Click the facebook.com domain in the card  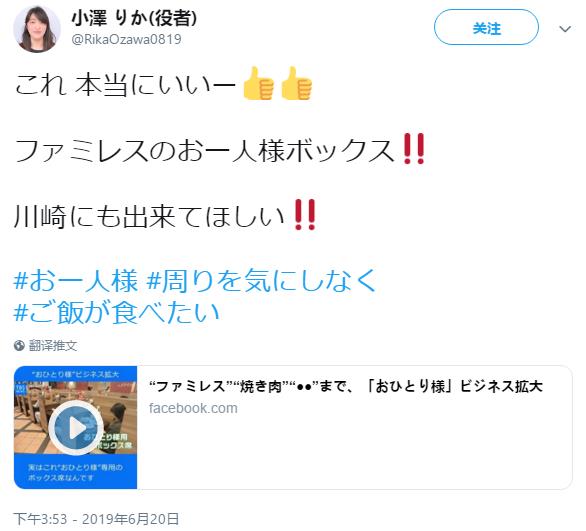coord(193,408)
